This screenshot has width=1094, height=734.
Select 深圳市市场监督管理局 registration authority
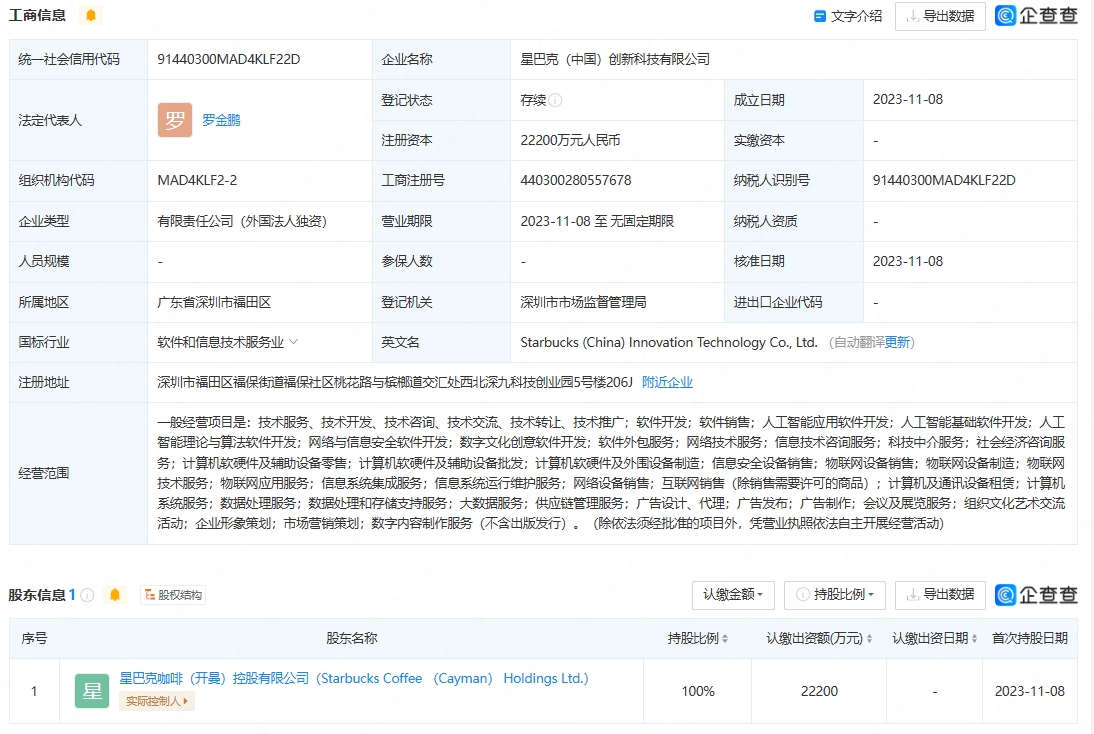pos(583,302)
